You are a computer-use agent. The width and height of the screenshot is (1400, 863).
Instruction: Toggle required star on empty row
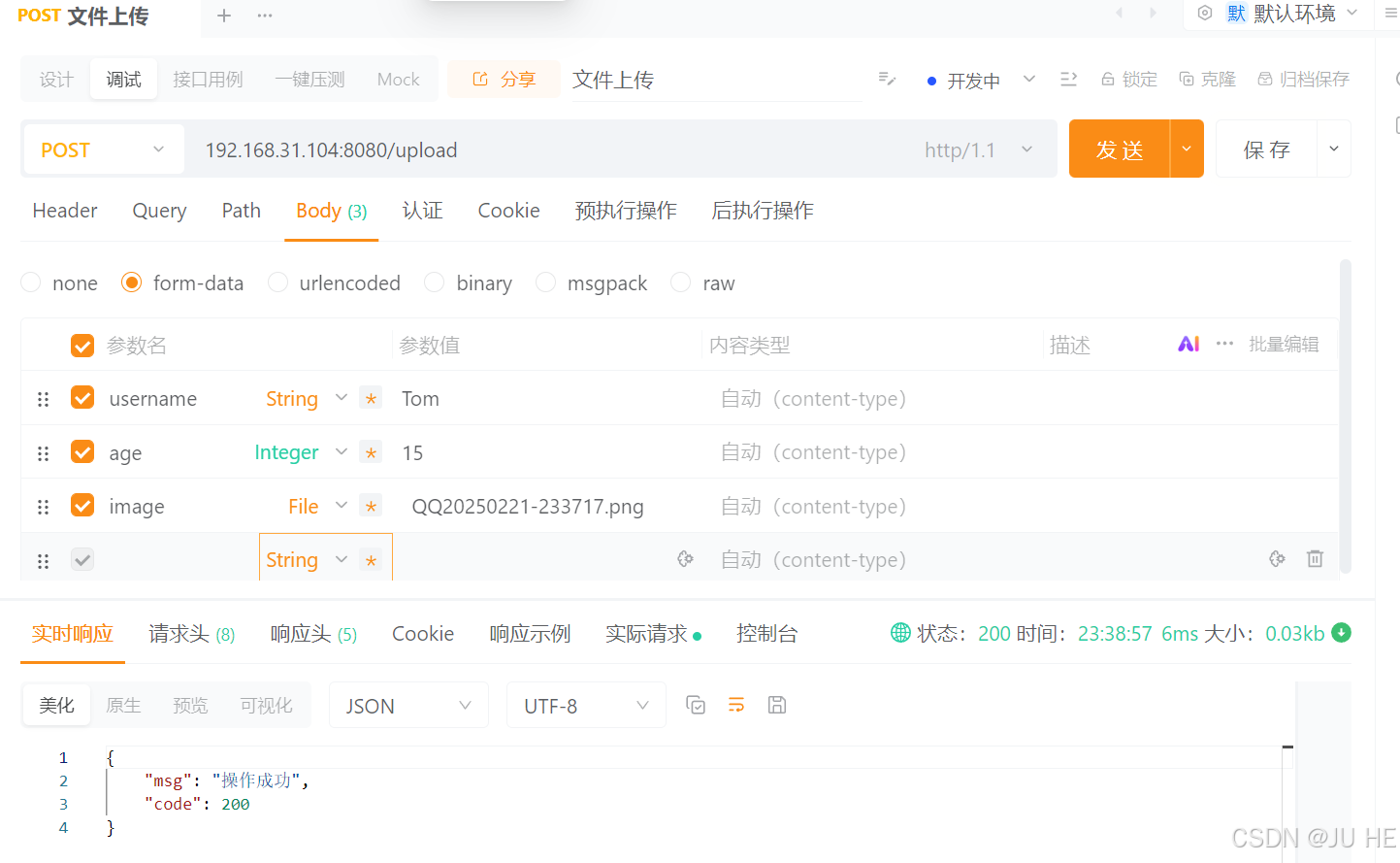coord(371,560)
